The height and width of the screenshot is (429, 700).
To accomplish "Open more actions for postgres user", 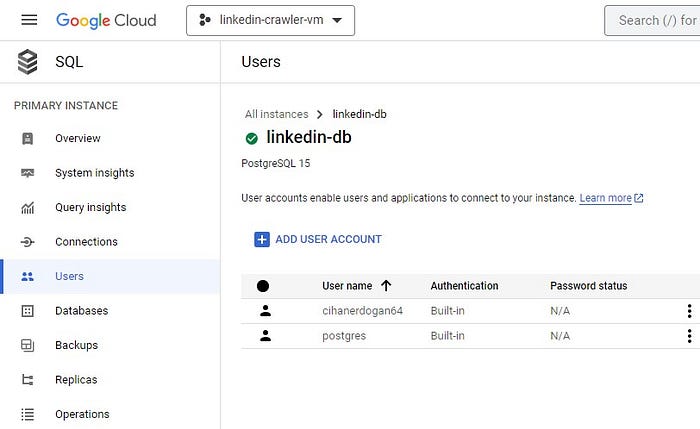I will pyautogui.click(x=689, y=336).
